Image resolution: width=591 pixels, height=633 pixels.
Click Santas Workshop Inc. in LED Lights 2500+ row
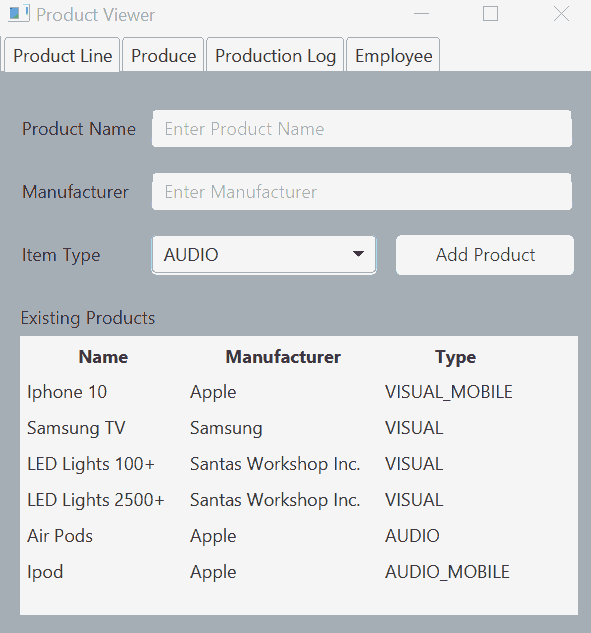[x=275, y=500]
